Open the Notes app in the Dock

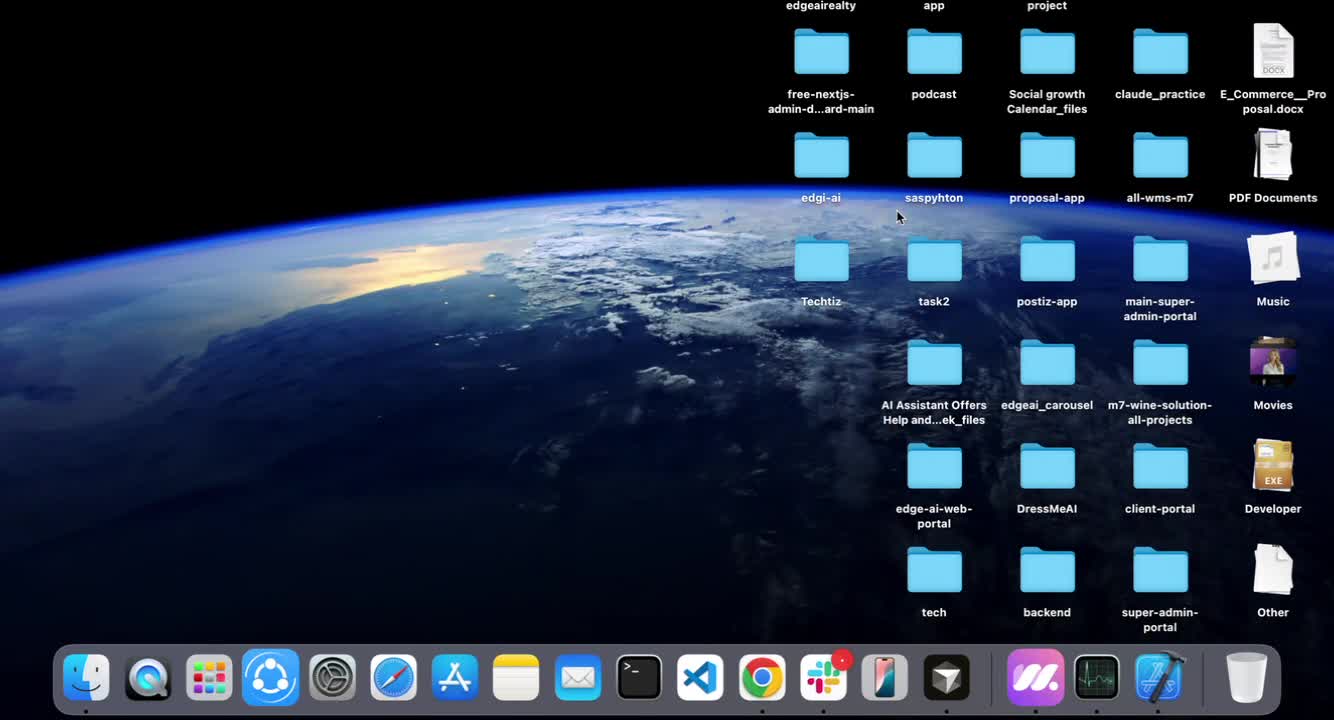pyautogui.click(x=516, y=678)
